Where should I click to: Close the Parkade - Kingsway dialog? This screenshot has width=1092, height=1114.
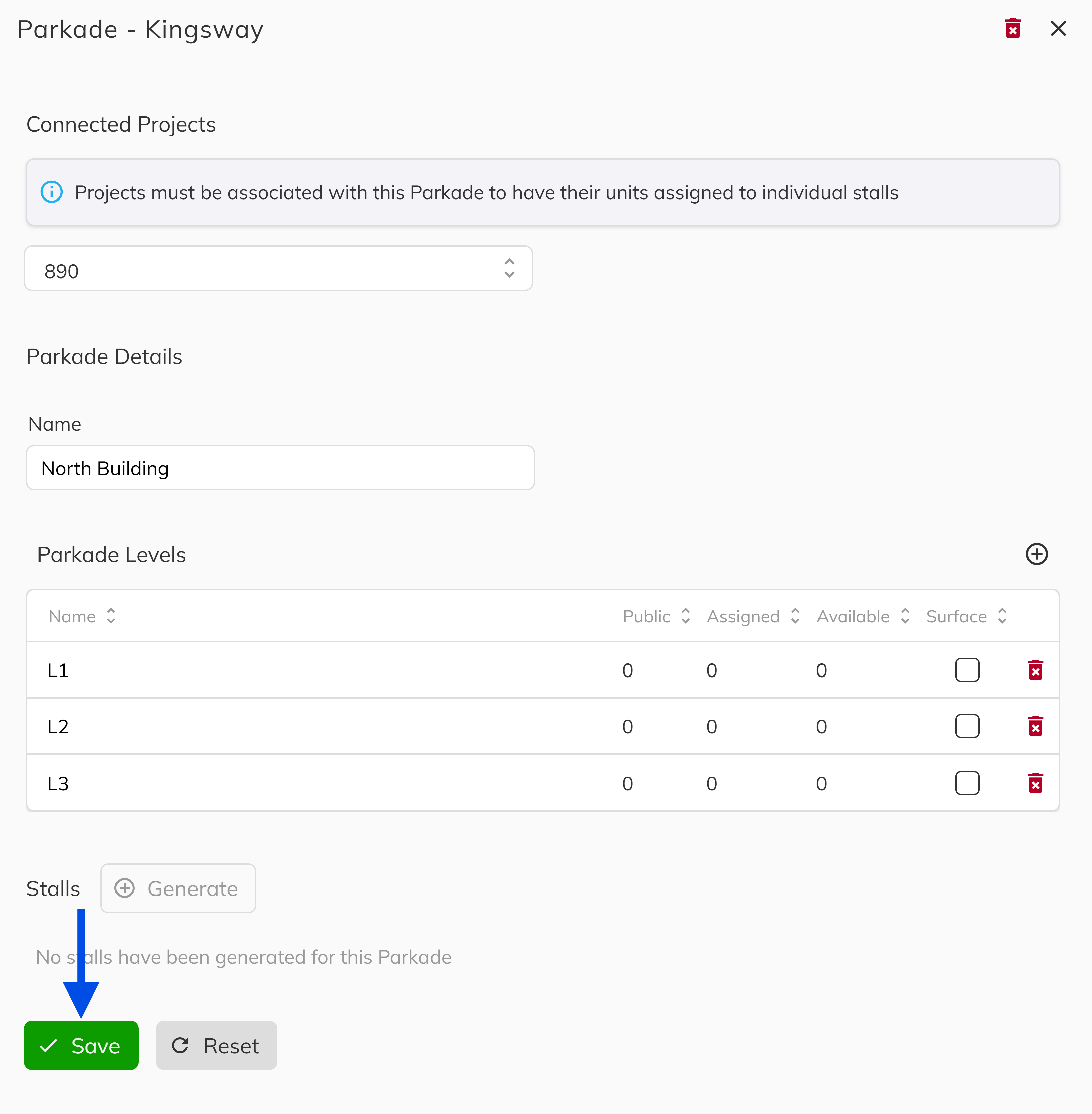click(1058, 29)
